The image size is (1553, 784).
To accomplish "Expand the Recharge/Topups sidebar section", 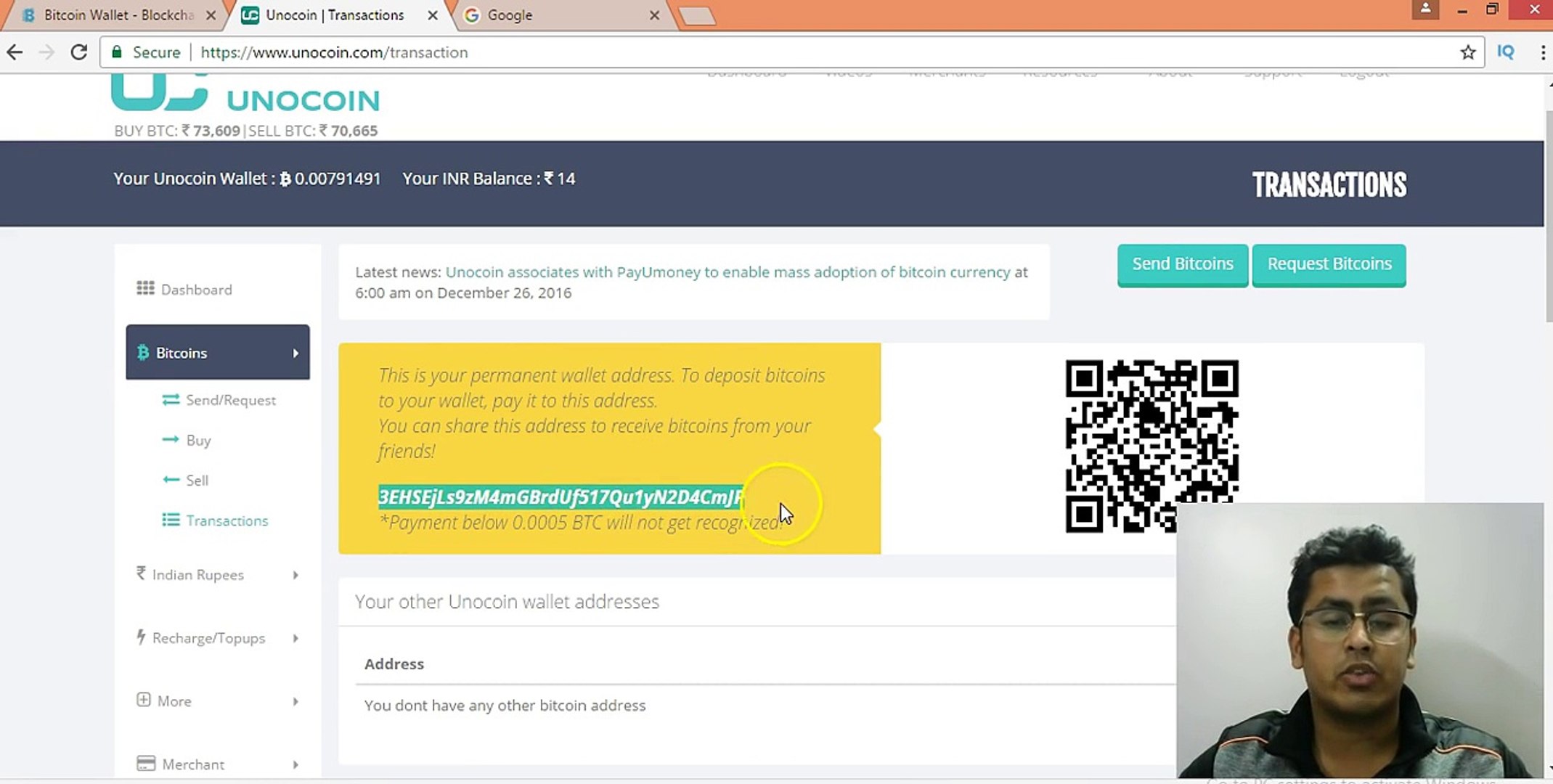I will coord(216,638).
